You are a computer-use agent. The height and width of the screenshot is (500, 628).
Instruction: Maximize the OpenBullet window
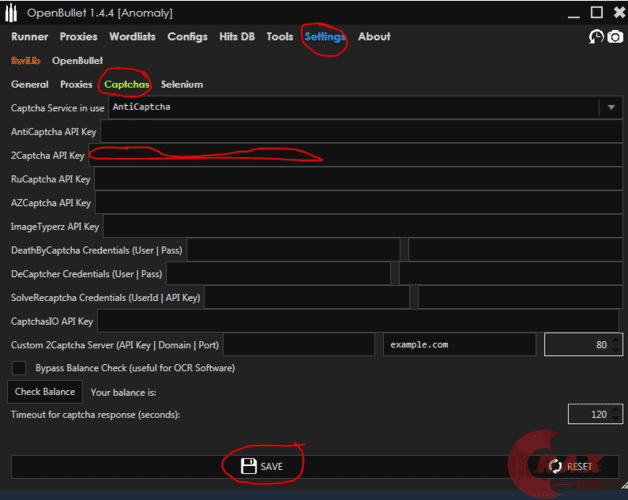point(597,12)
